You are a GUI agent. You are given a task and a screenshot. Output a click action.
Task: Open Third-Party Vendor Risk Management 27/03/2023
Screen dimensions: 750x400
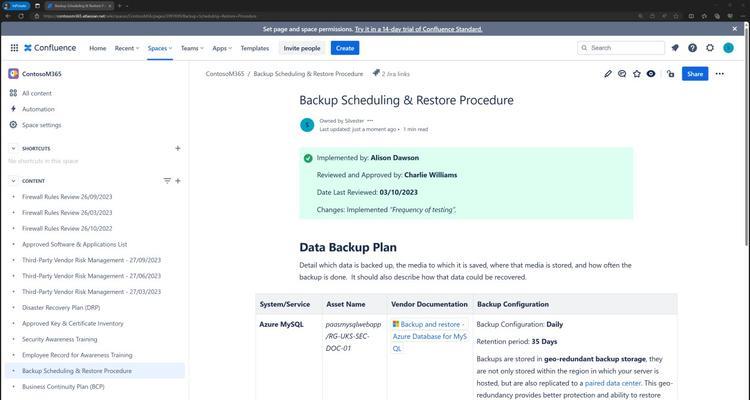point(91,291)
